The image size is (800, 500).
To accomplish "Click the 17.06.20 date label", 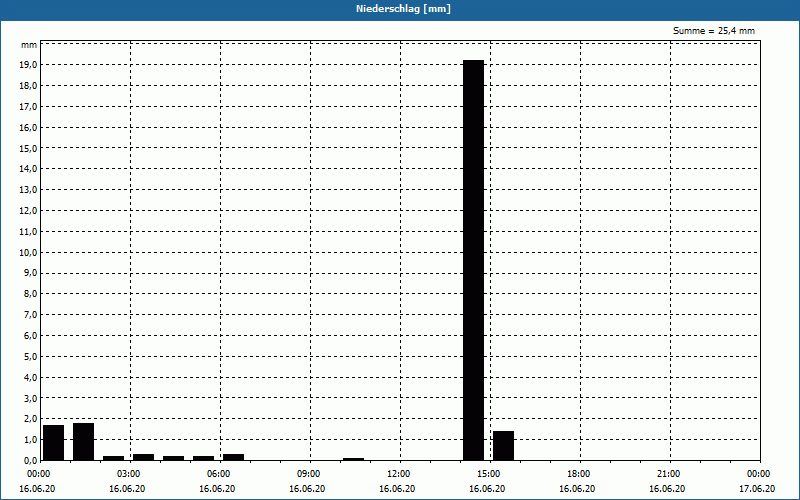I will click(757, 489).
